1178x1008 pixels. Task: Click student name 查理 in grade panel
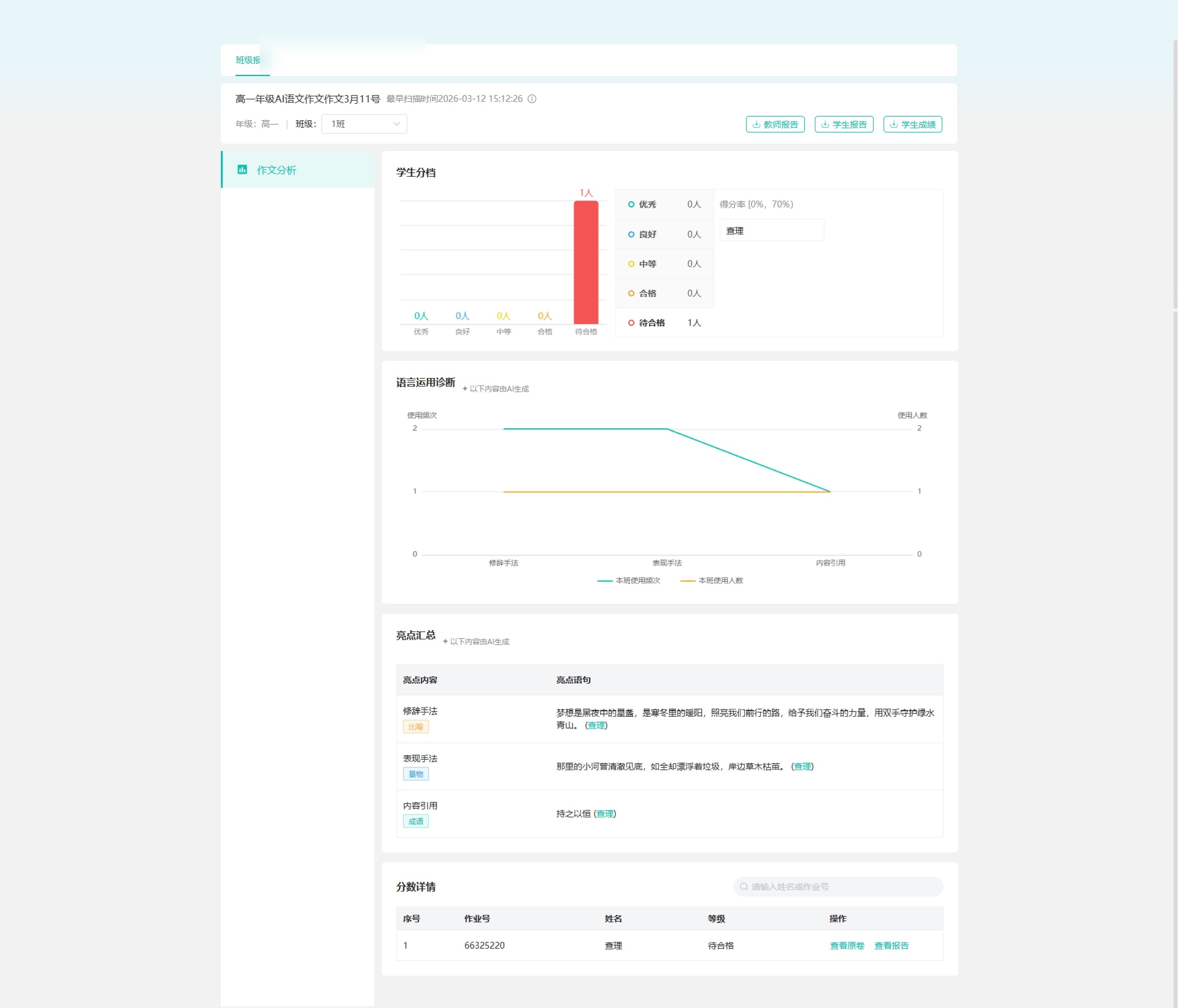click(x=735, y=231)
